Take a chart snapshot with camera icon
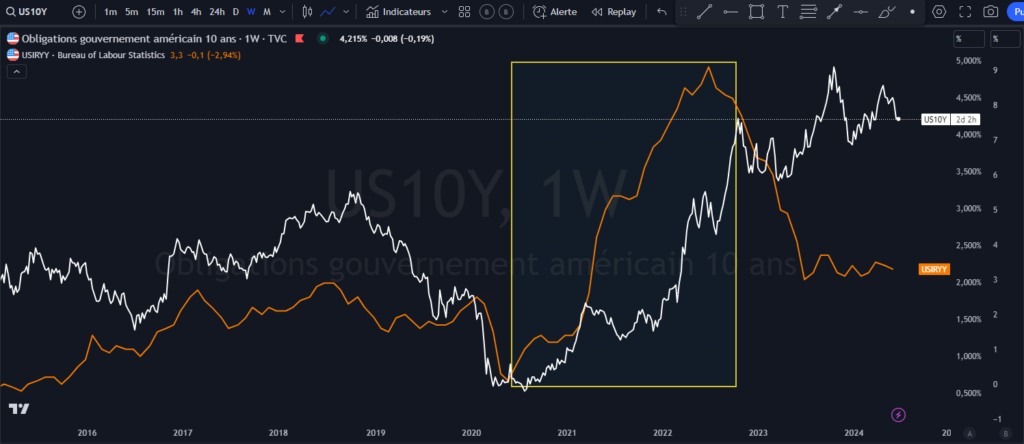The height and width of the screenshot is (444, 1024). (x=991, y=12)
